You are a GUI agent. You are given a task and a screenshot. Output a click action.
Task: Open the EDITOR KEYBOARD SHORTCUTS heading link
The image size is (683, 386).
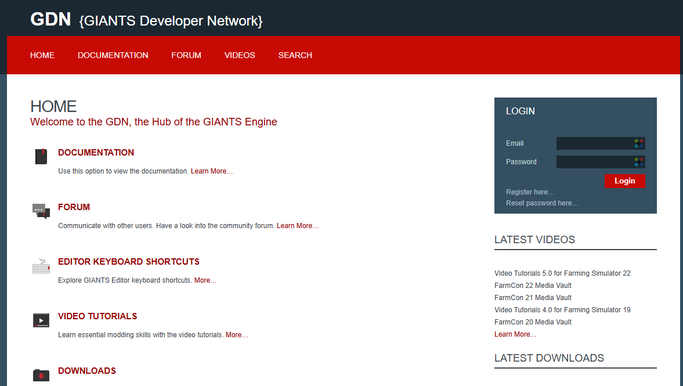[128, 261]
